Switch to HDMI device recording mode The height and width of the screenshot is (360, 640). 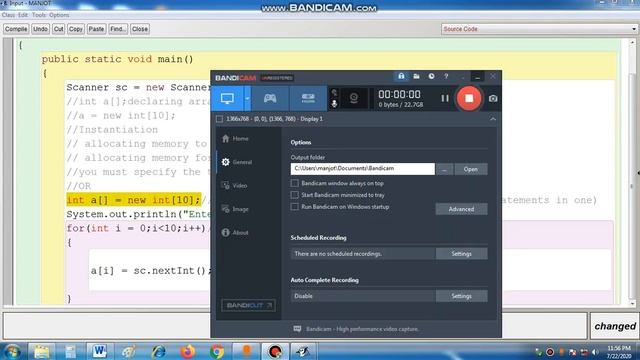click(308, 98)
